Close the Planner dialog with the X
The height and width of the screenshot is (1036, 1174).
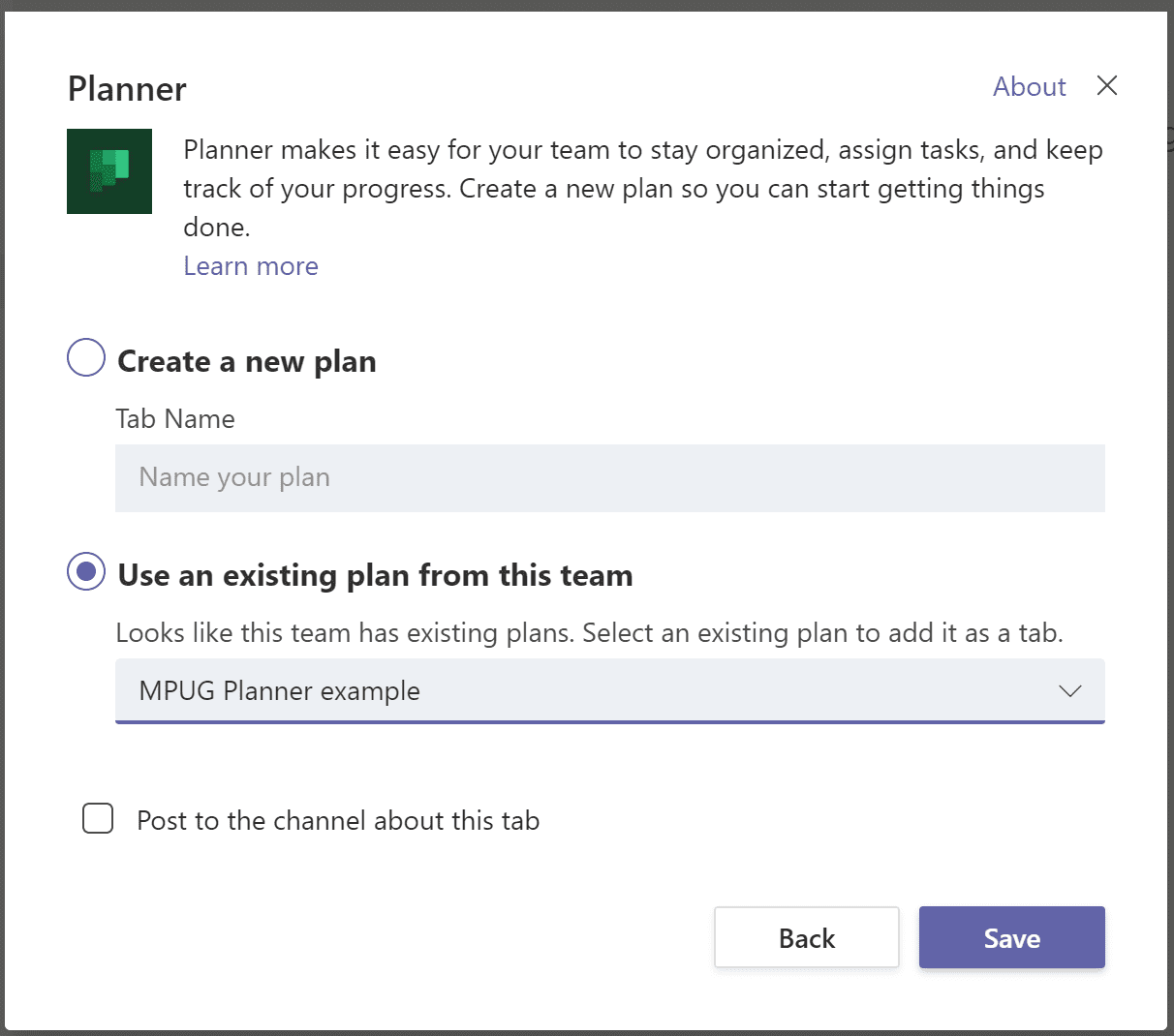1107,85
